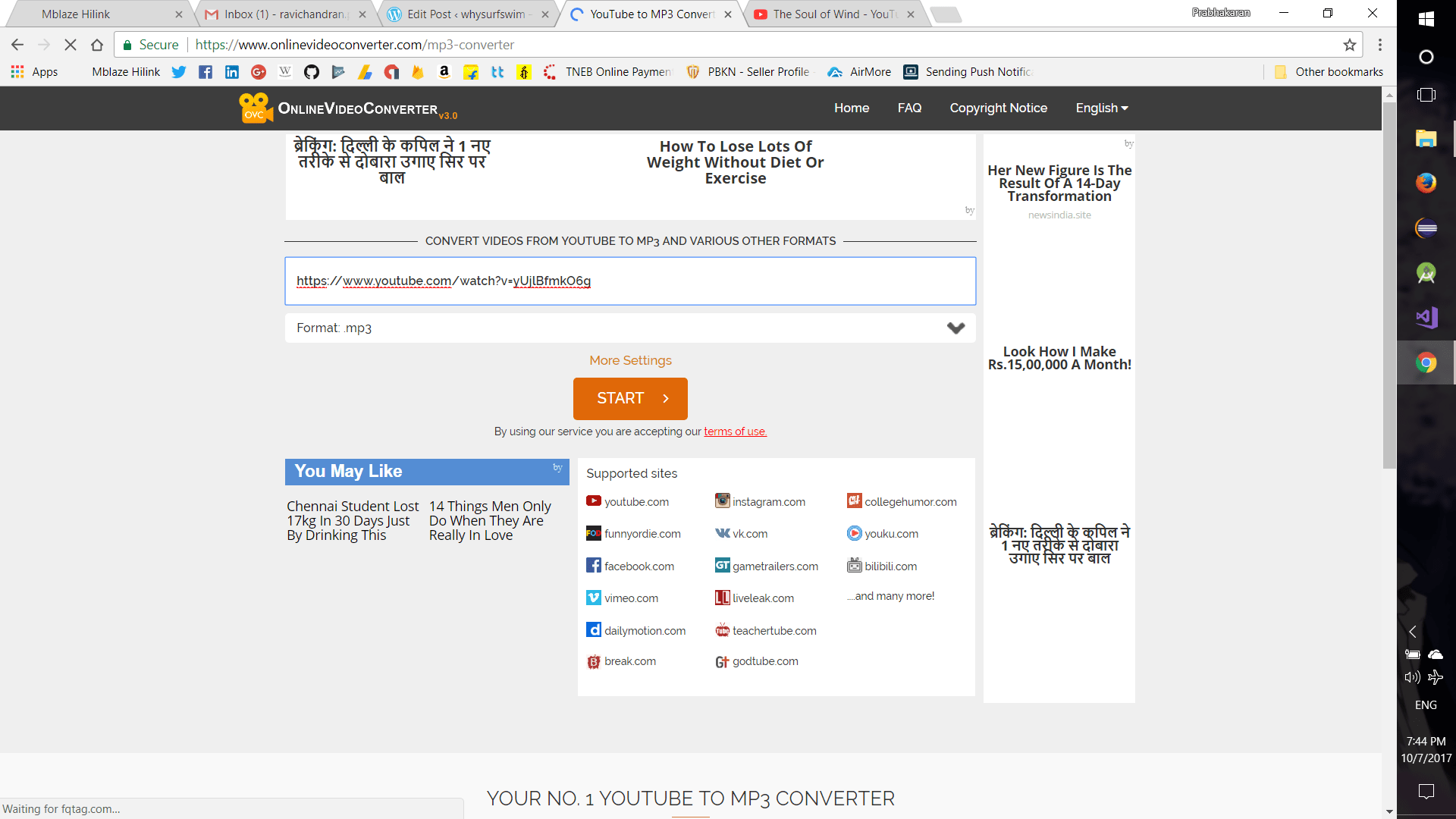Select the Vimeo icon under supported sites

click(x=593, y=598)
